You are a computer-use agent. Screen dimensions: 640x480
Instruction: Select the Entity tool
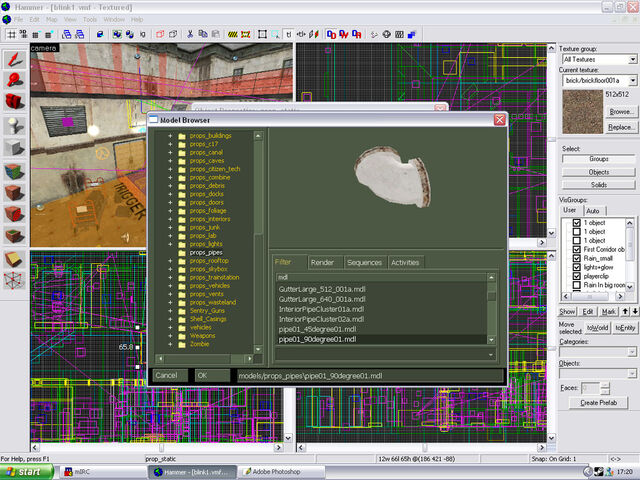[x=15, y=125]
